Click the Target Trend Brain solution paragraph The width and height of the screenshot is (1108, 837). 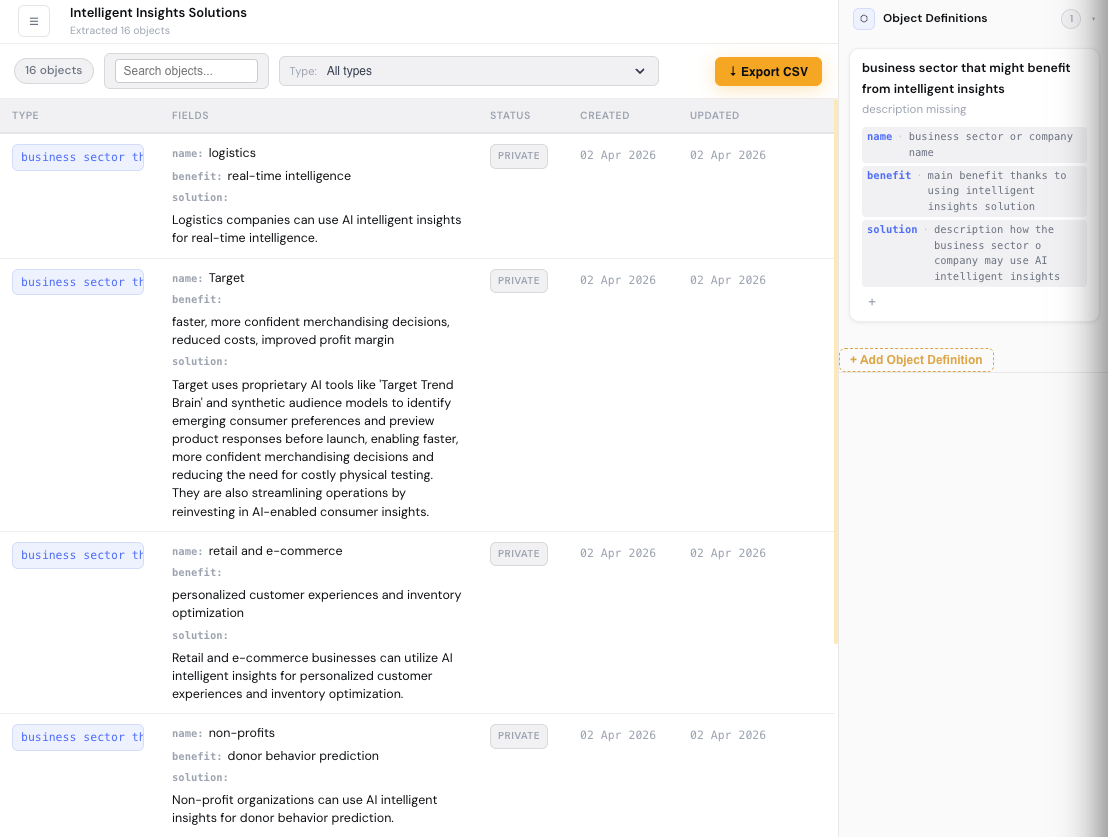tap(315, 448)
